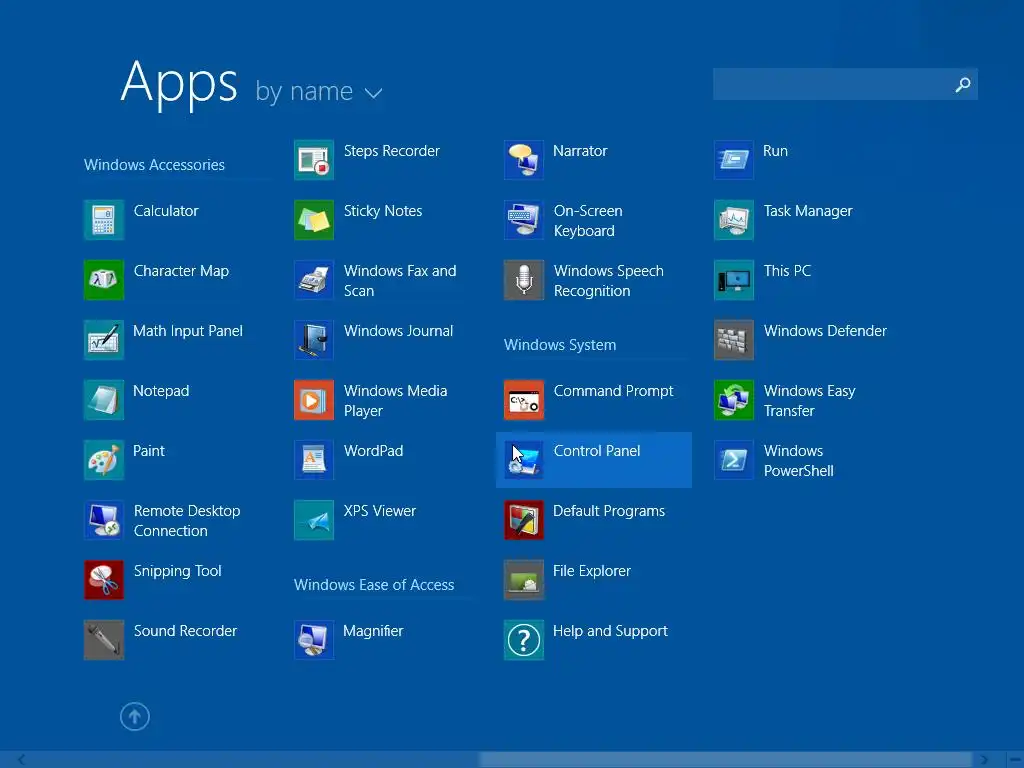Click the 'File Explorer' label text

point(592,571)
